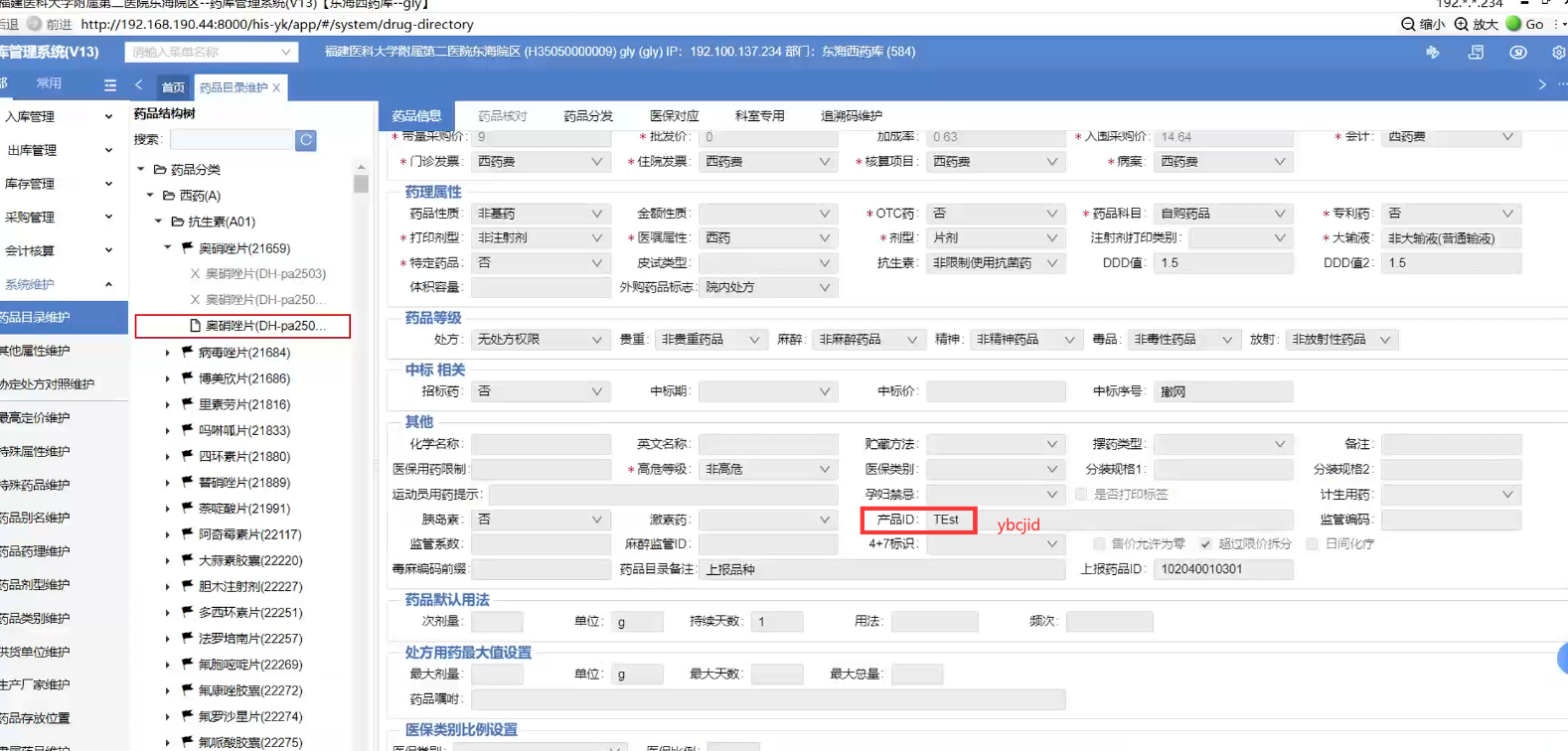This screenshot has width=1568, height=751.
Task: Toggle the 是否打印标签 checkbox
Action: tap(1081, 494)
